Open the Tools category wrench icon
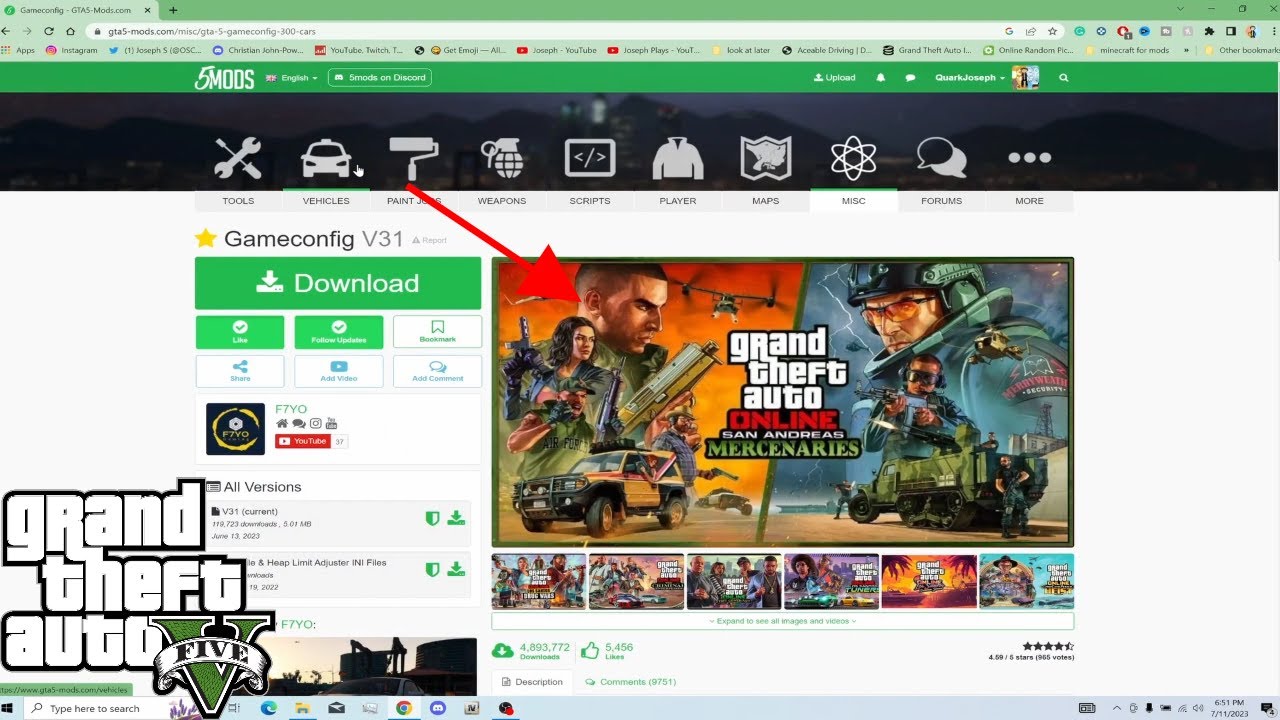The width and height of the screenshot is (1280, 720). pyautogui.click(x=238, y=158)
